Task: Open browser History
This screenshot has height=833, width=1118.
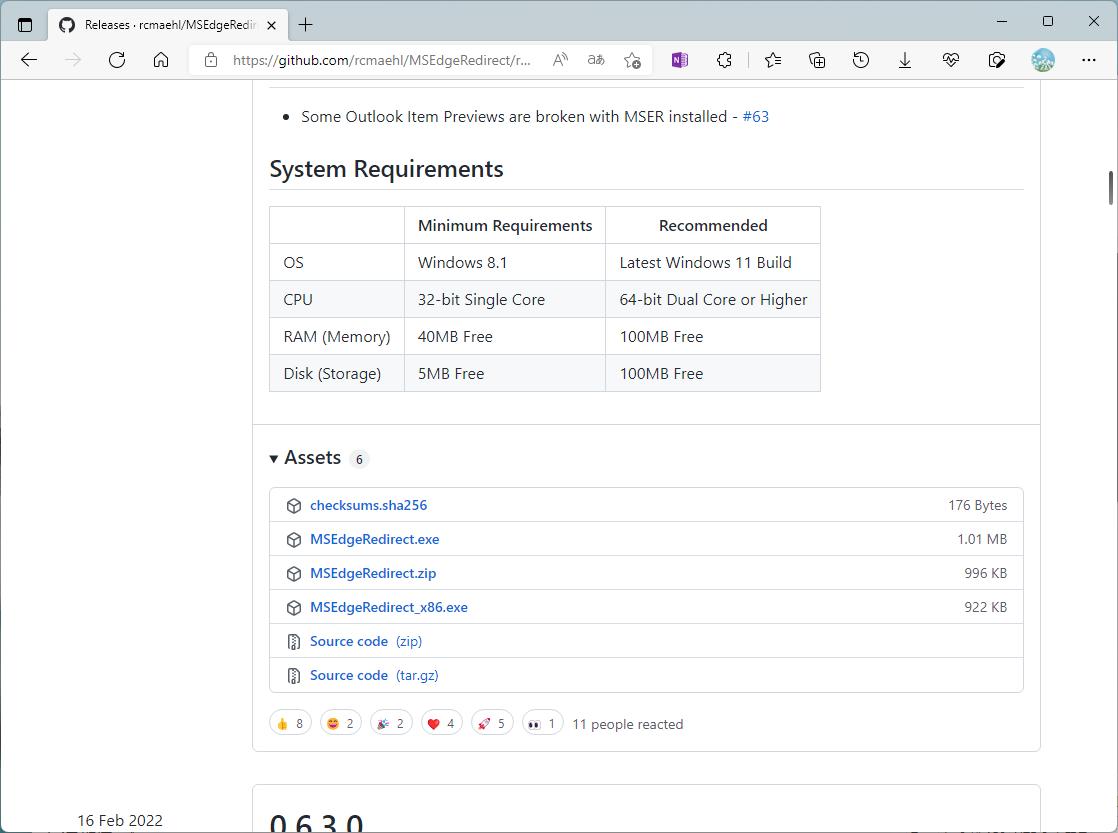Action: (861, 60)
